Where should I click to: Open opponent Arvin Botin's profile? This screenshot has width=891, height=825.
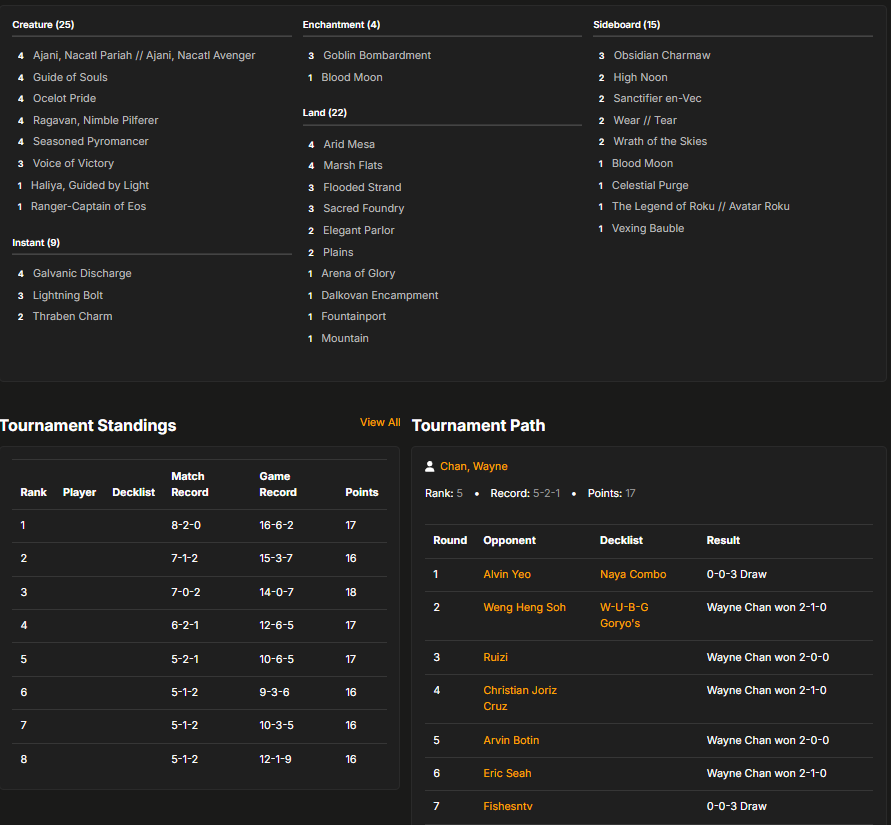click(x=511, y=740)
